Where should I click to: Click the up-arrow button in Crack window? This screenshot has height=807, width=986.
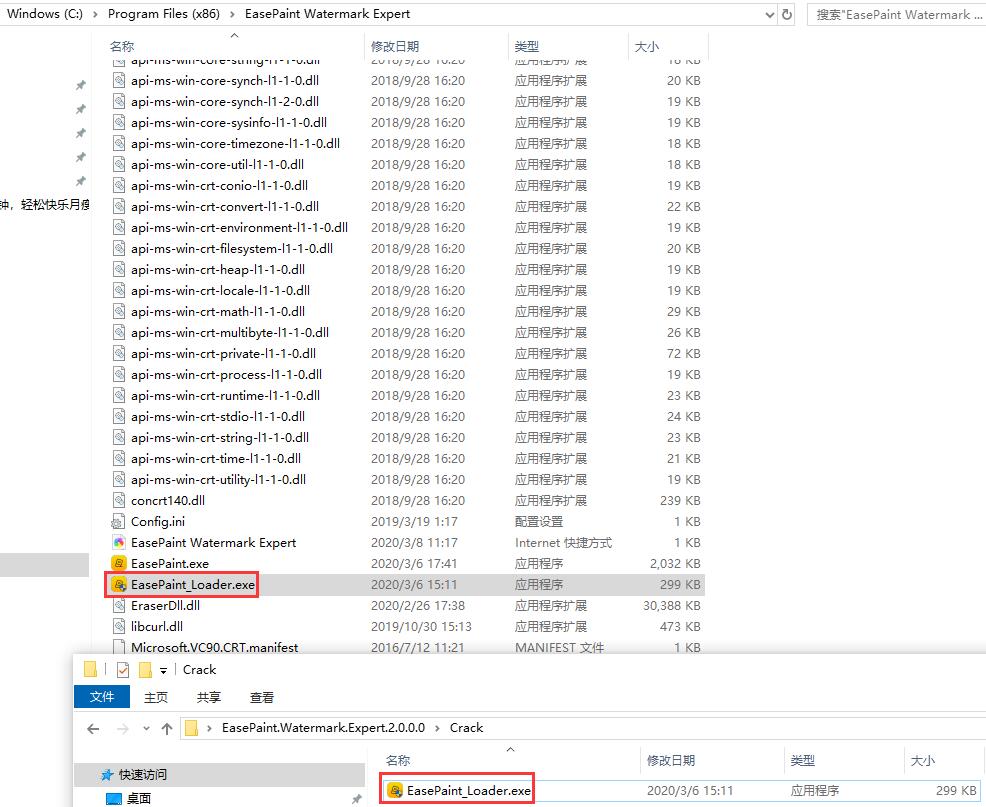pyautogui.click(x=166, y=728)
